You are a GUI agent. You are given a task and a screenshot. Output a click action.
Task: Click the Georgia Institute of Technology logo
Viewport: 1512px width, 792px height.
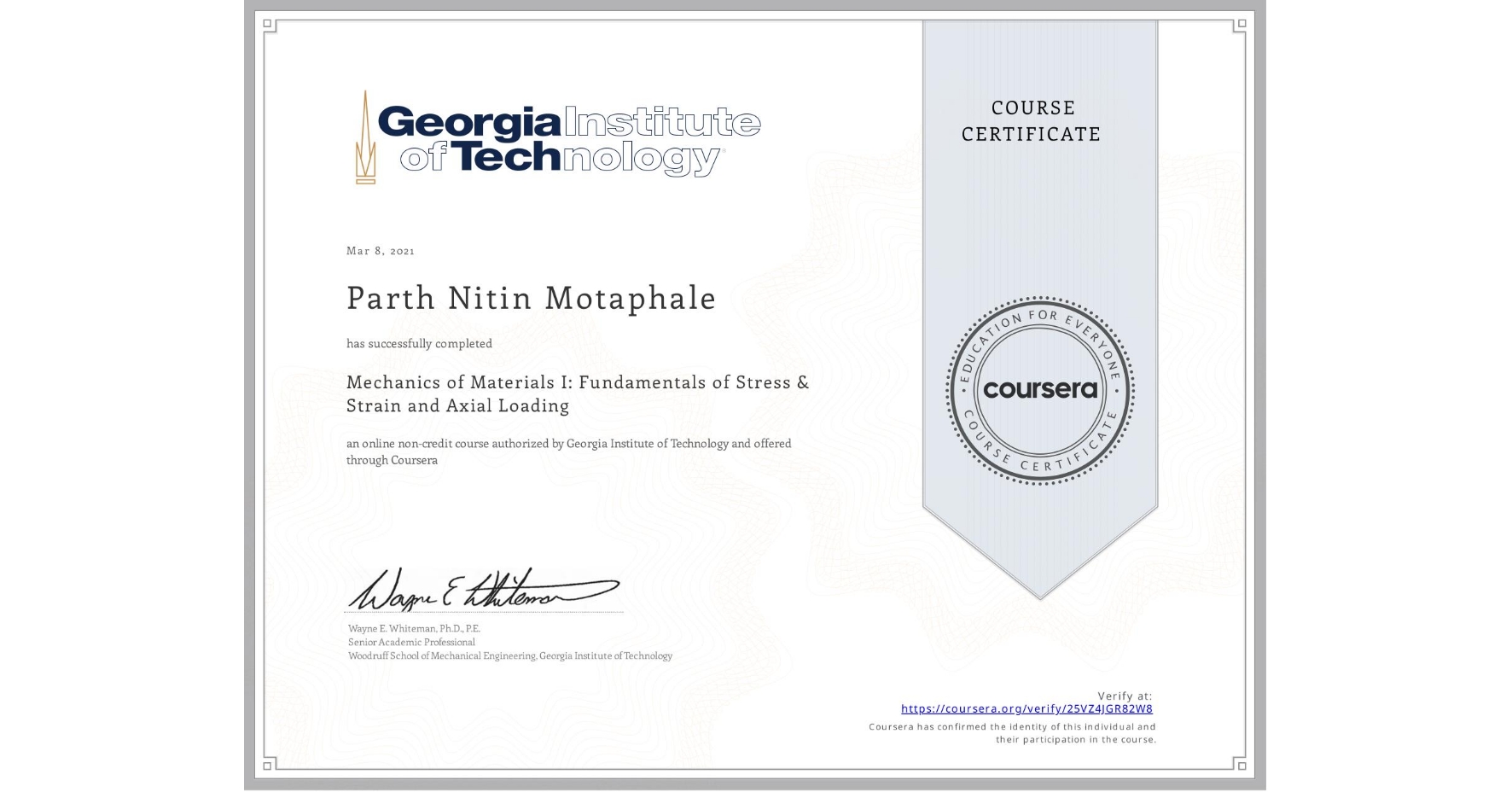point(558,137)
